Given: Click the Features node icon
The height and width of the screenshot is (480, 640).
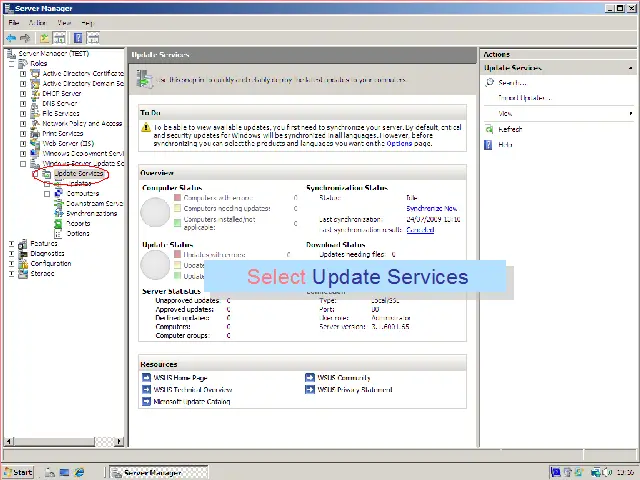Looking at the screenshot, I should (x=23, y=244).
